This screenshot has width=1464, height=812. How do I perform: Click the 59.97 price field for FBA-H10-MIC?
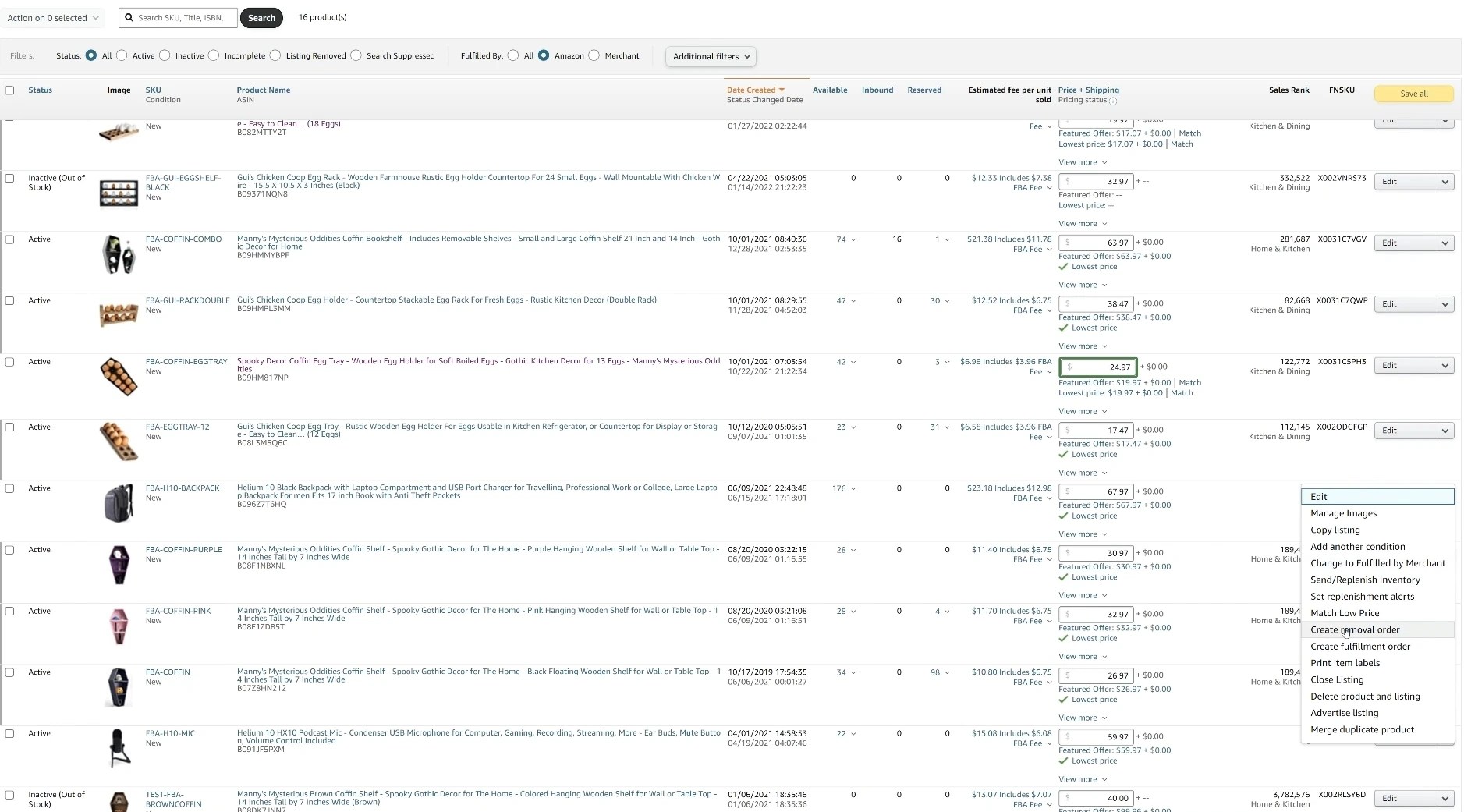(x=1096, y=736)
